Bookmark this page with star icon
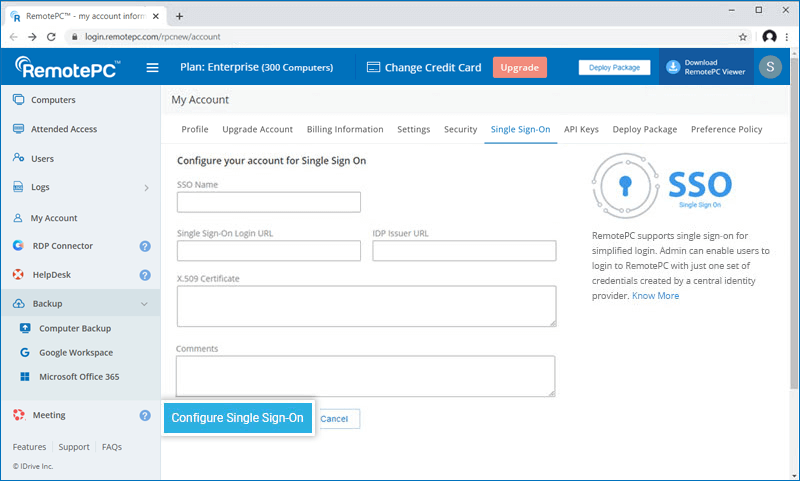The height and width of the screenshot is (481, 800). click(742, 36)
